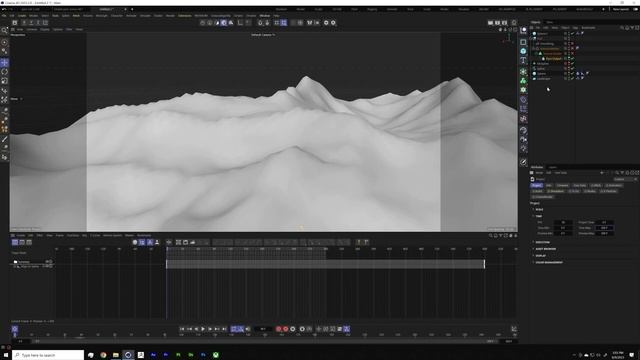Click the Deformer icon in right palette
The width and height of the screenshot is (640, 360).
(523, 100)
